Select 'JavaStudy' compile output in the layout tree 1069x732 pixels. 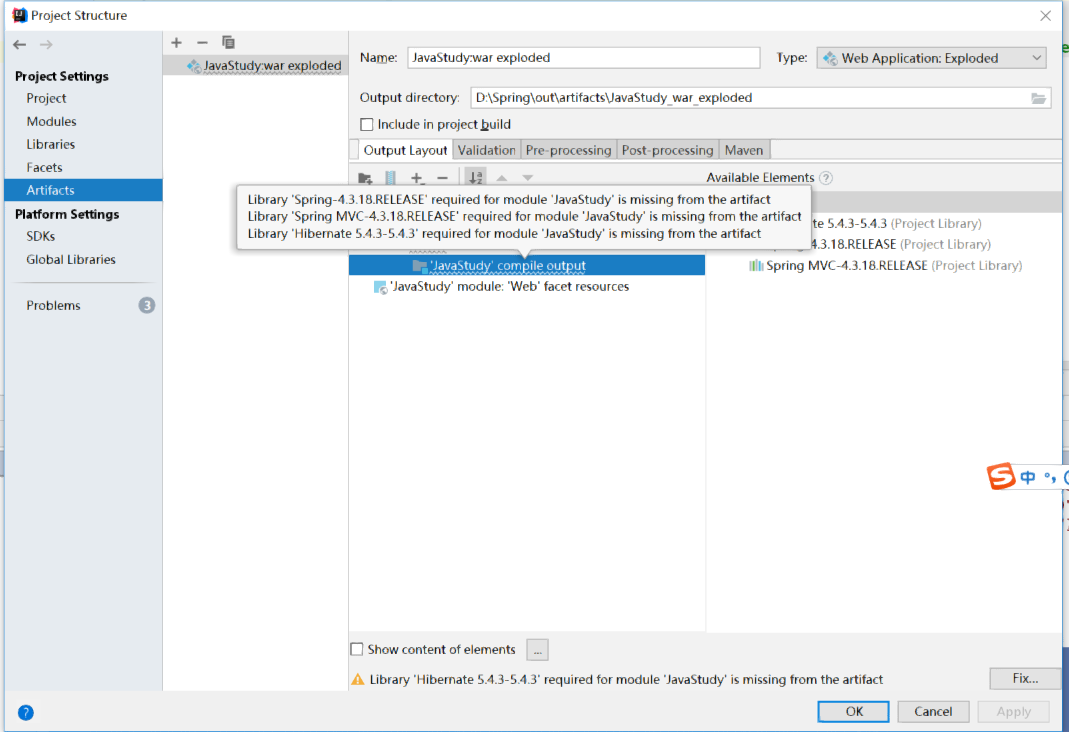coord(527,266)
